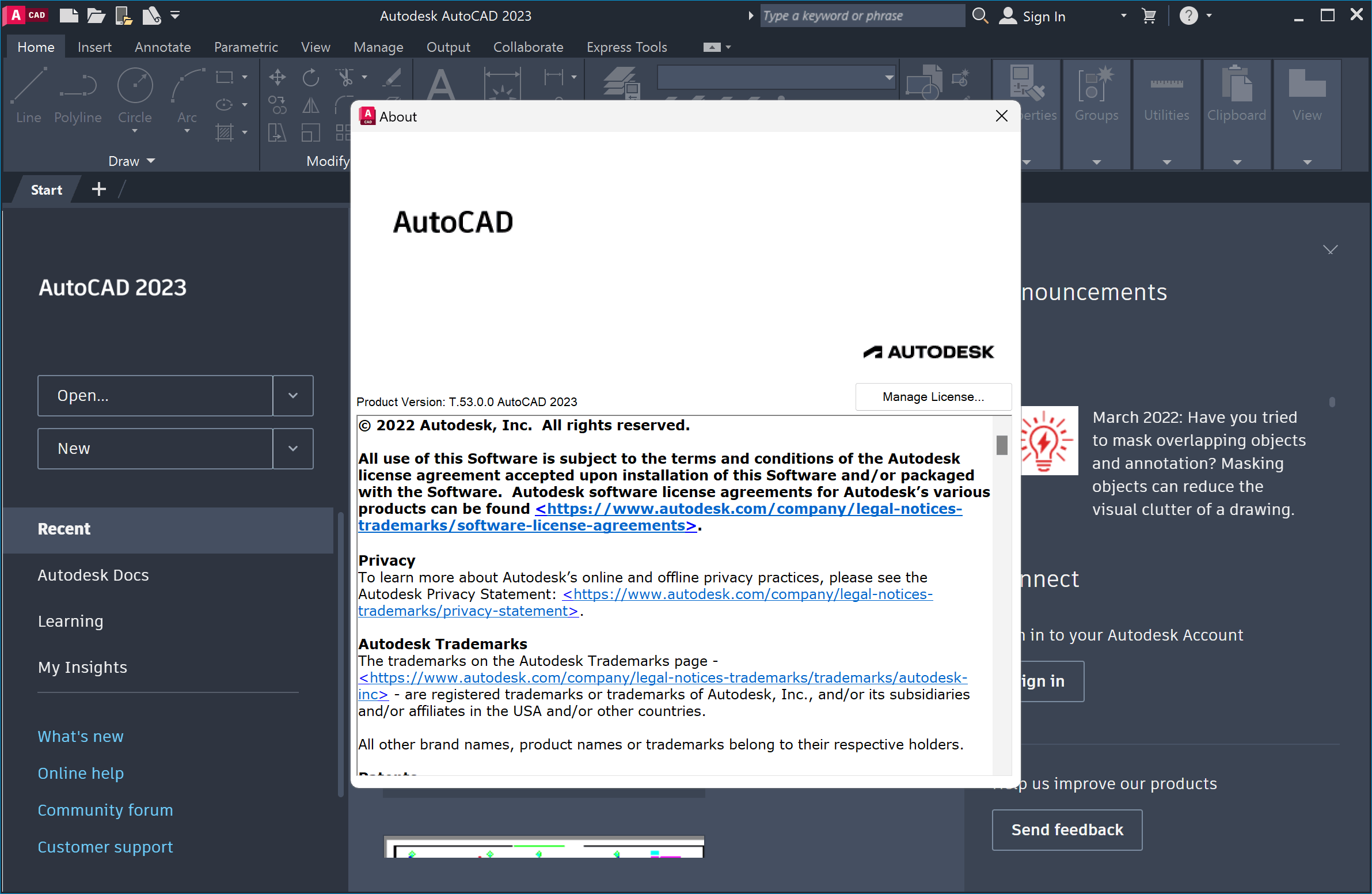Expand the Utilities panel dropdown
The image size is (1372, 894).
point(1167,162)
